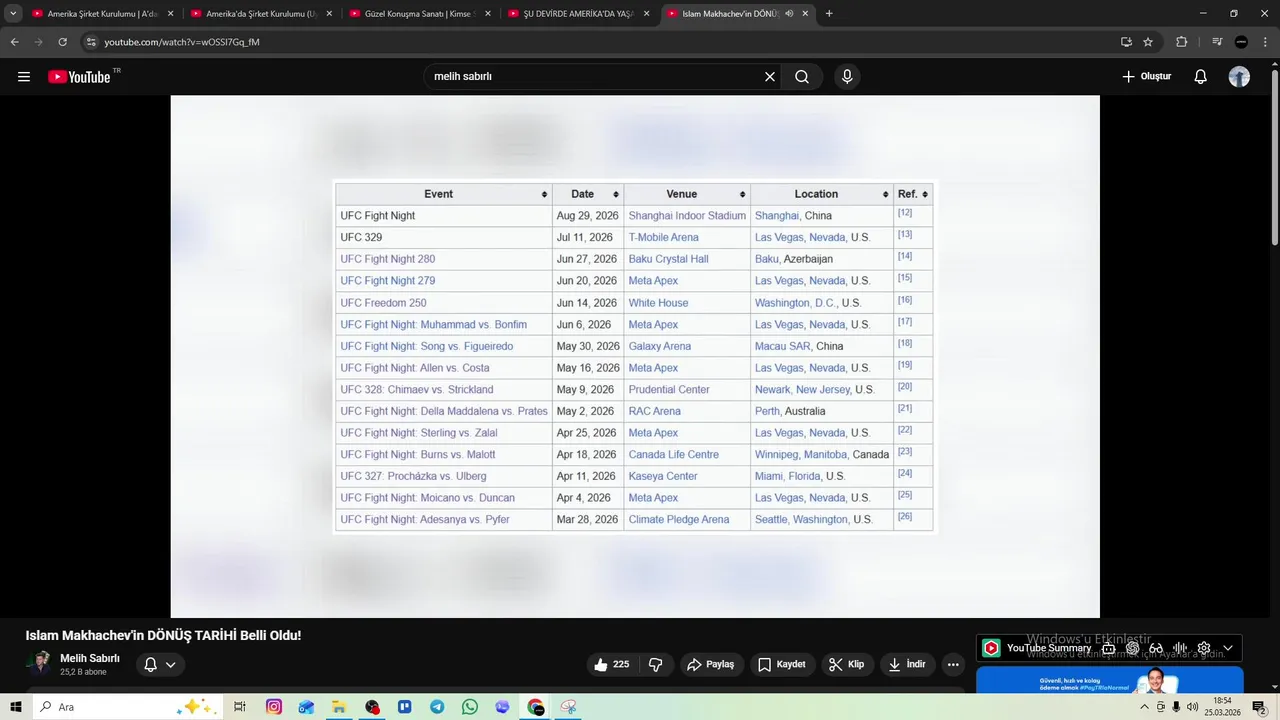Click the audio waveform icon in YouTube Summary

pos(1180,648)
